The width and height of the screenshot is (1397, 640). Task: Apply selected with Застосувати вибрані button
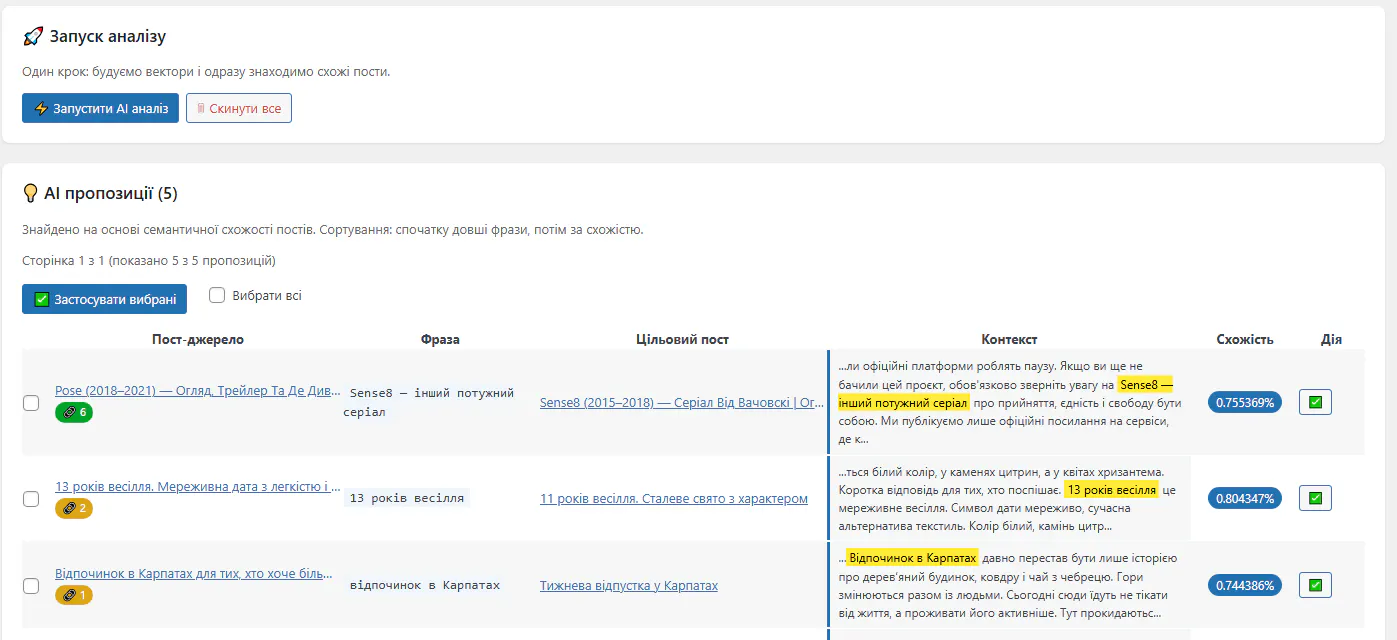104,299
